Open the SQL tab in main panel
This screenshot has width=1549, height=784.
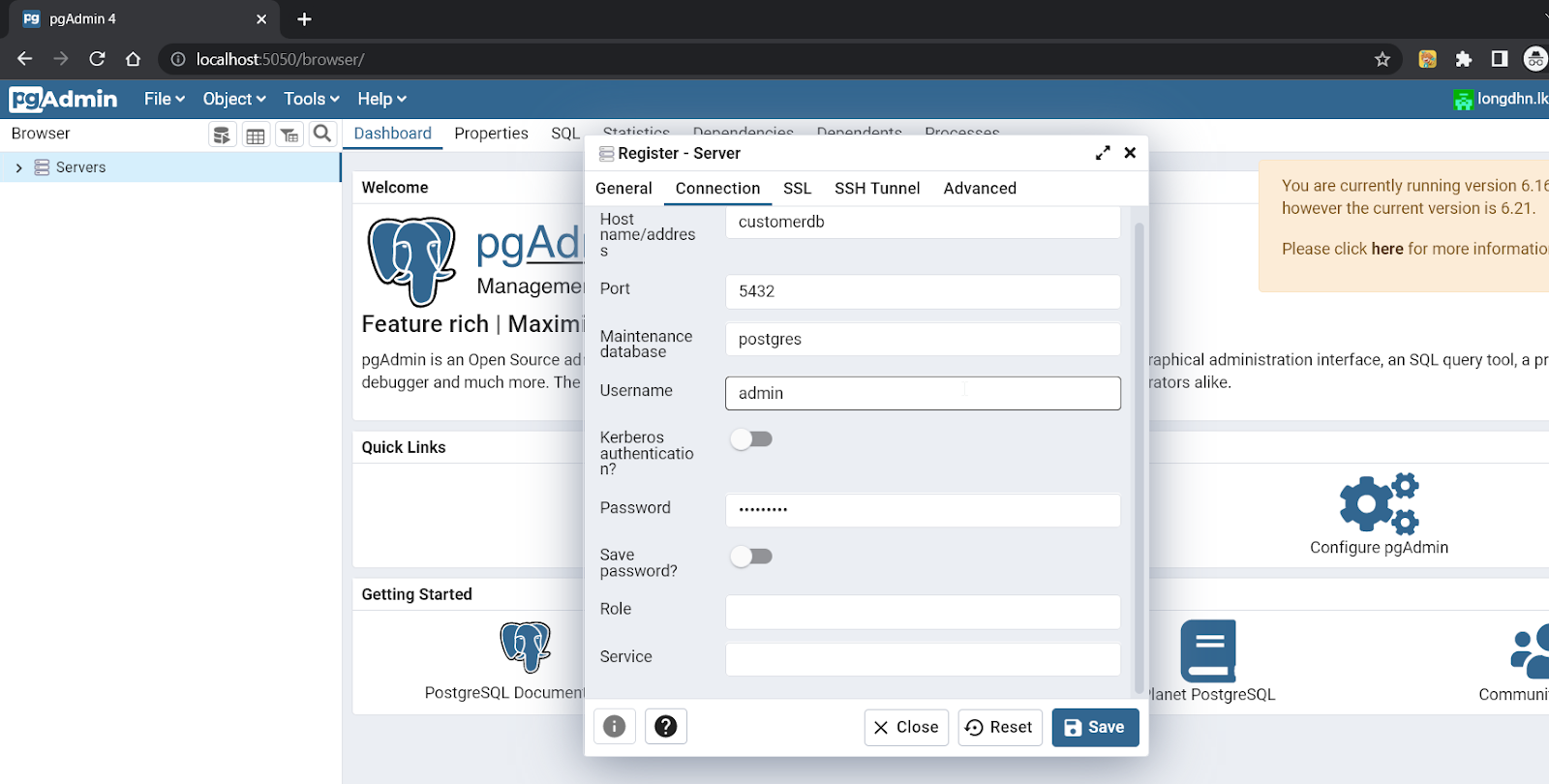click(565, 134)
